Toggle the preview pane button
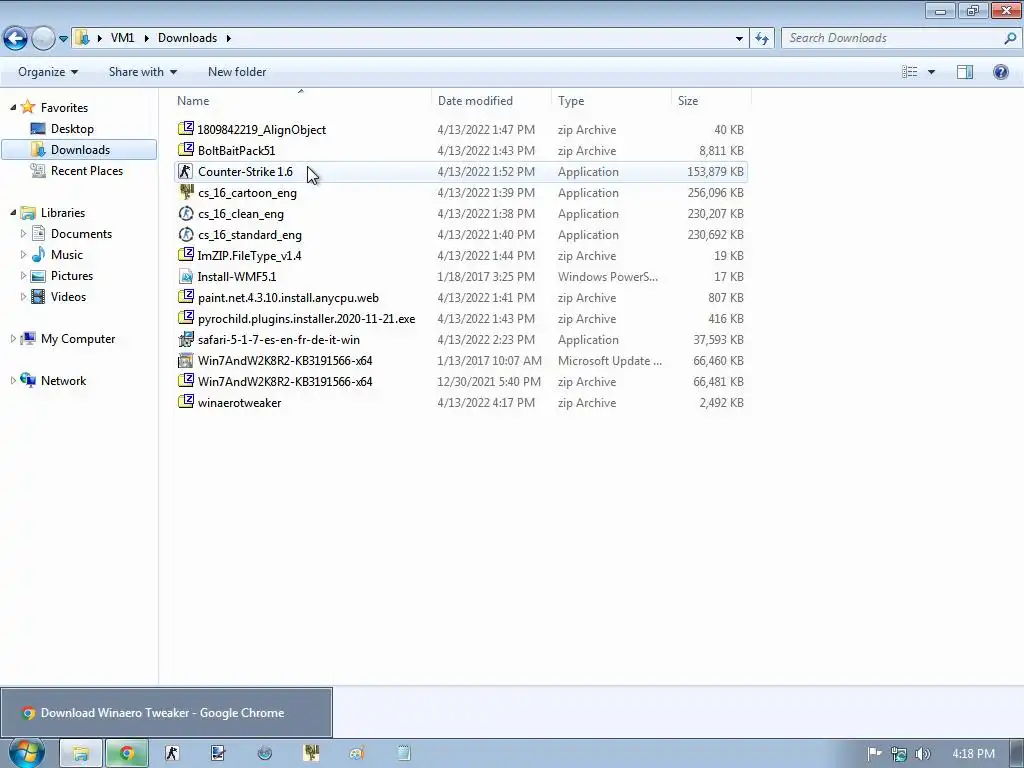 click(965, 72)
